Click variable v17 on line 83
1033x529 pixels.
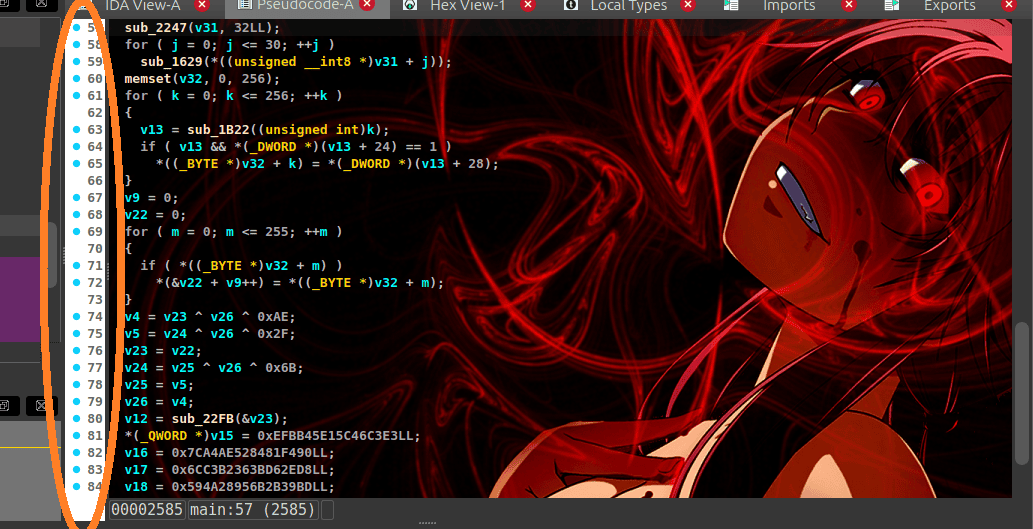[136, 470]
